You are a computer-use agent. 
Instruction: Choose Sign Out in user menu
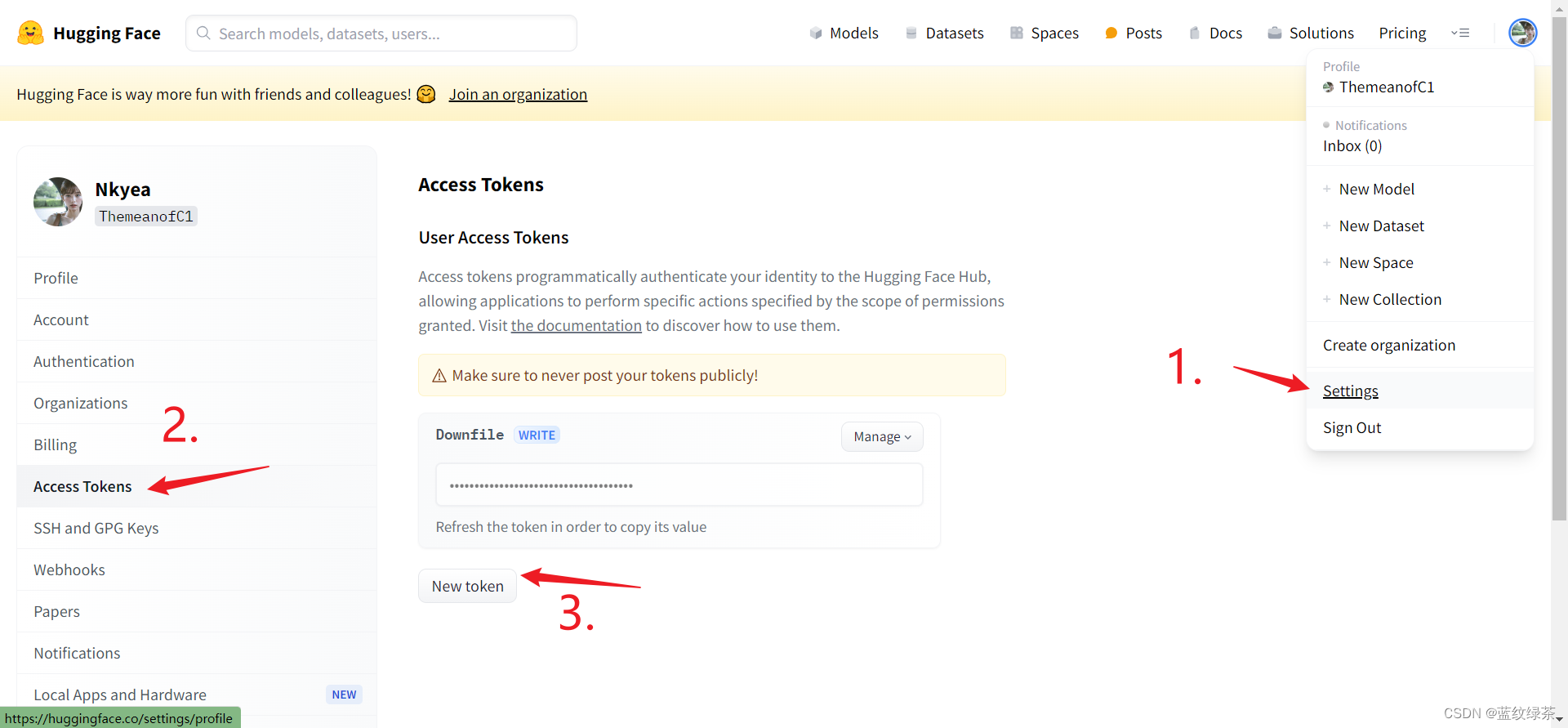coord(1352,427)
